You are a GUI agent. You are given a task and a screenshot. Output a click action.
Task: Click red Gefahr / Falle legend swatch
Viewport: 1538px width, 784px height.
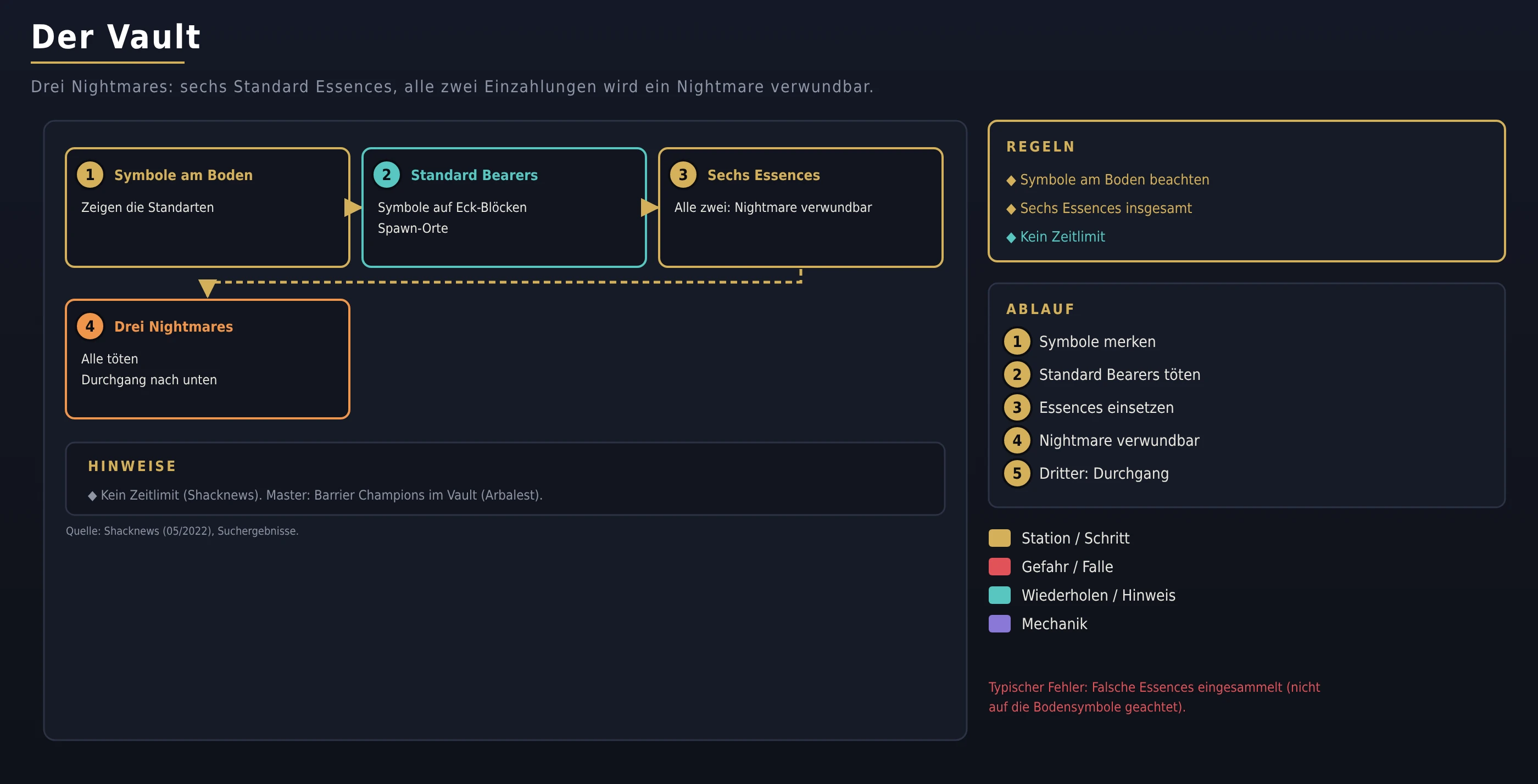1000,567
